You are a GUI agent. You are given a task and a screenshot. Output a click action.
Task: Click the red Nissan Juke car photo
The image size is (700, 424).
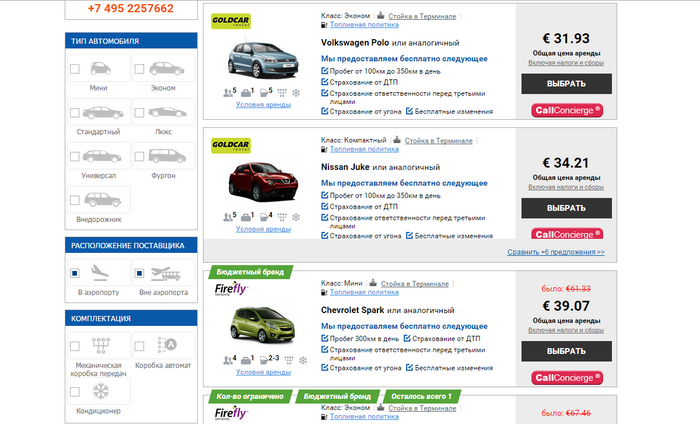[263, 182]
